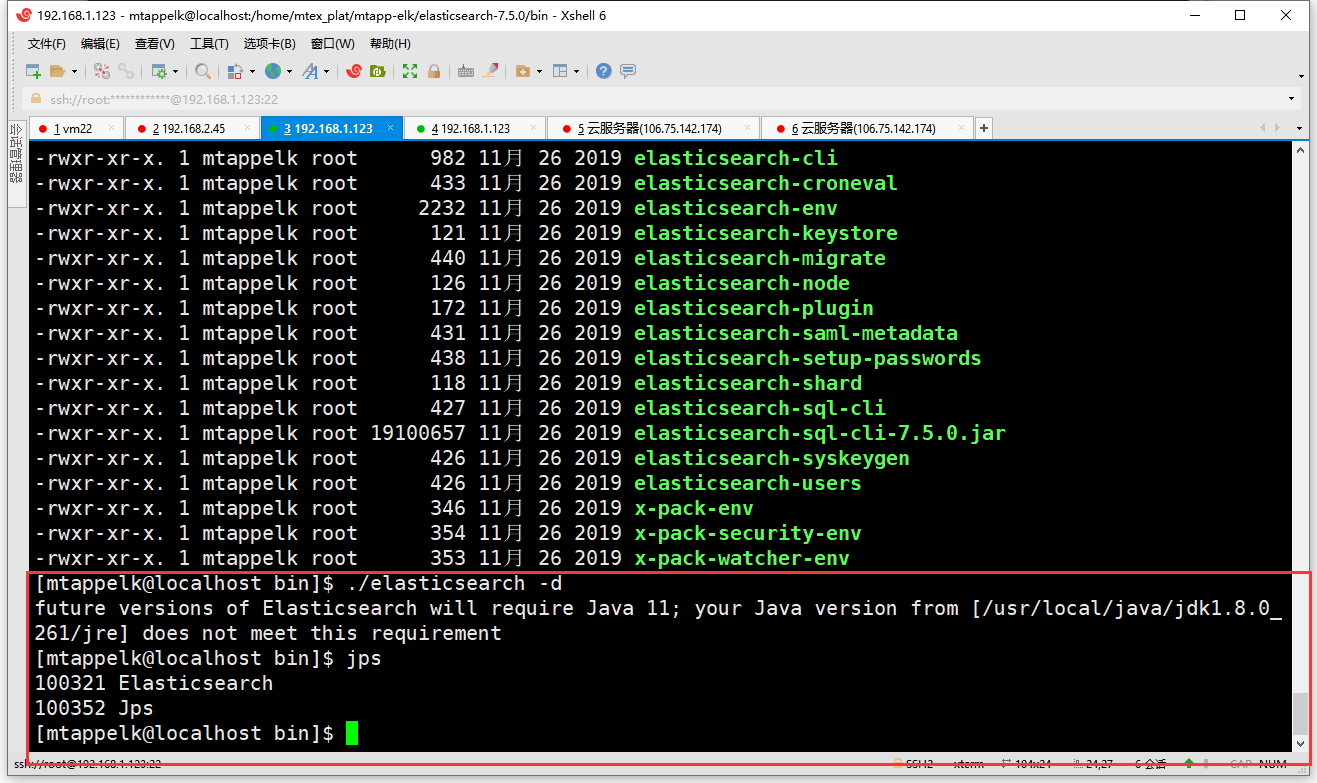1317x783 pixels.
Task: Click the x-pack-watcher-env filename
Action: point(742,558)
